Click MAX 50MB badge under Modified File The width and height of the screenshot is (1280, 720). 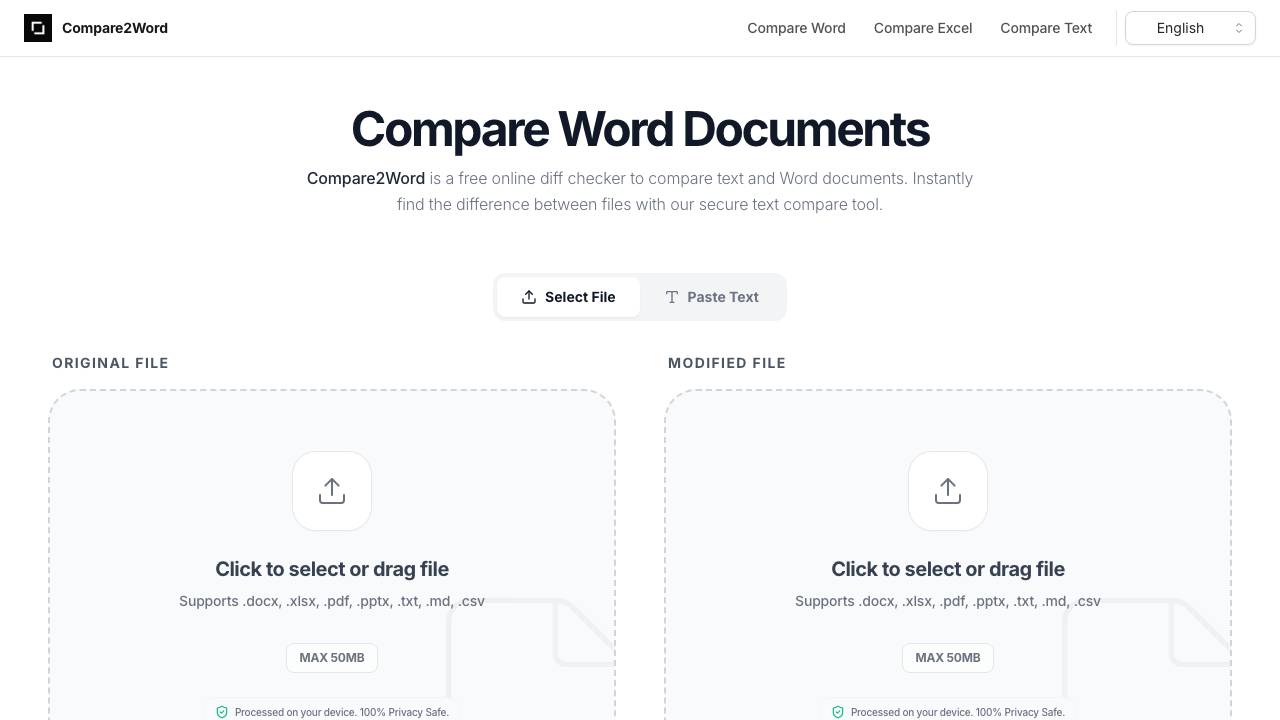click(x=948, y=657)
